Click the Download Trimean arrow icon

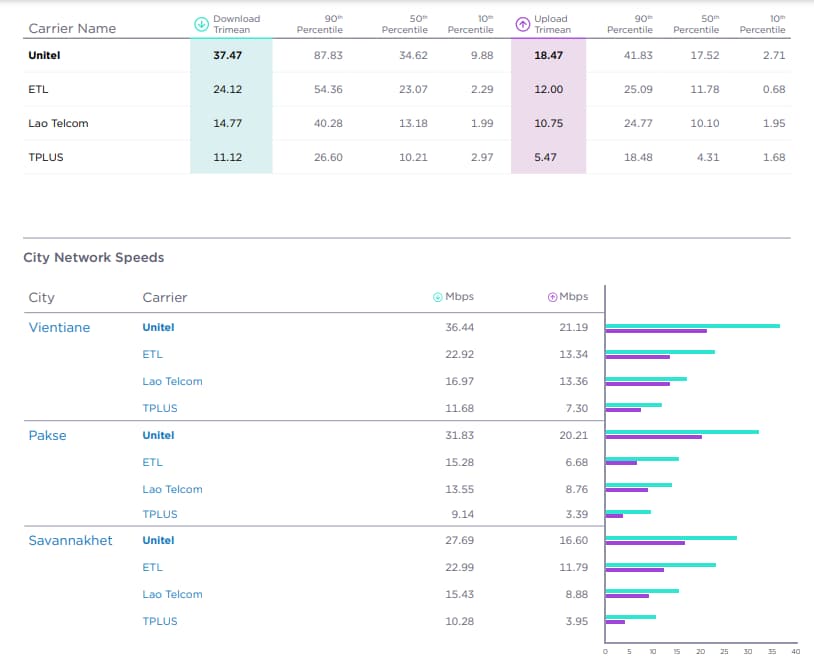pyautogui.click(x=201, y=24)
